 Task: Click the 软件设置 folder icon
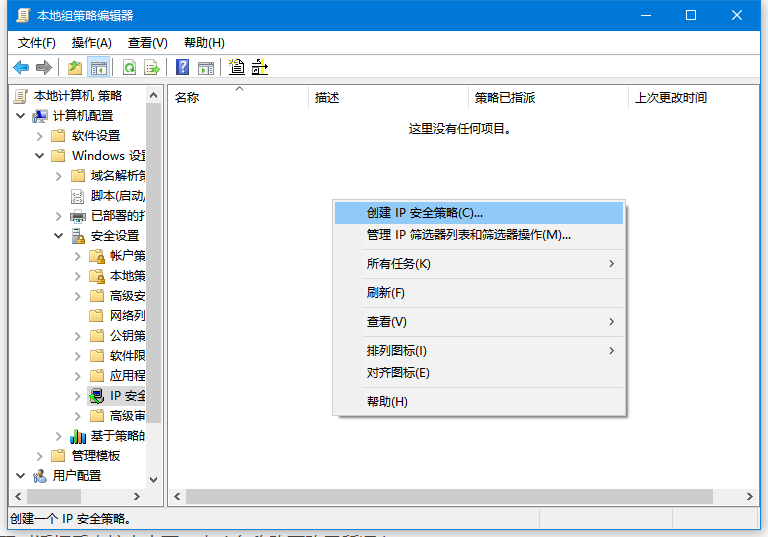pyautogui.click(x=58, y=136)
